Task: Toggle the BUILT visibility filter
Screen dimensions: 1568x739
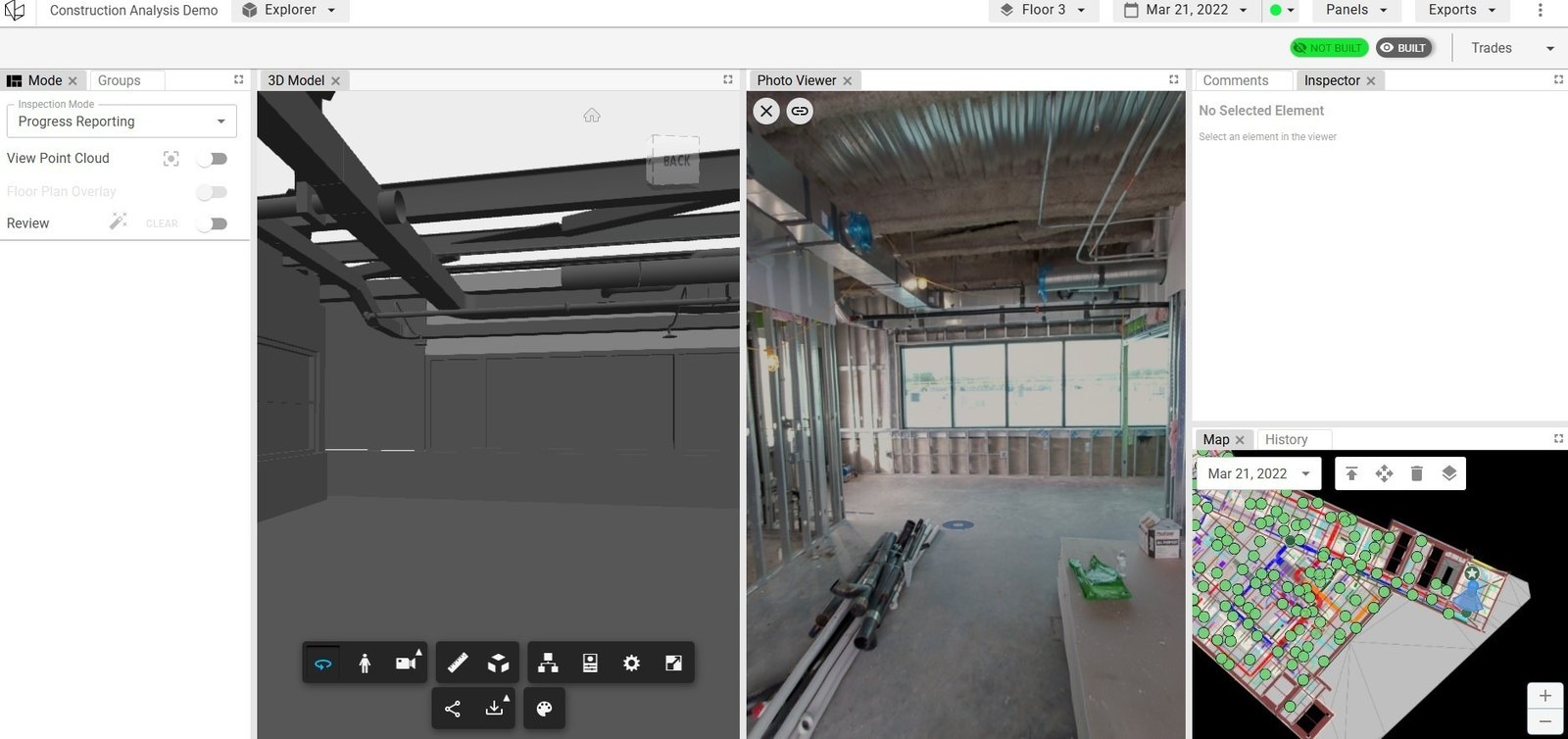Action: [x=1403, y=48]
